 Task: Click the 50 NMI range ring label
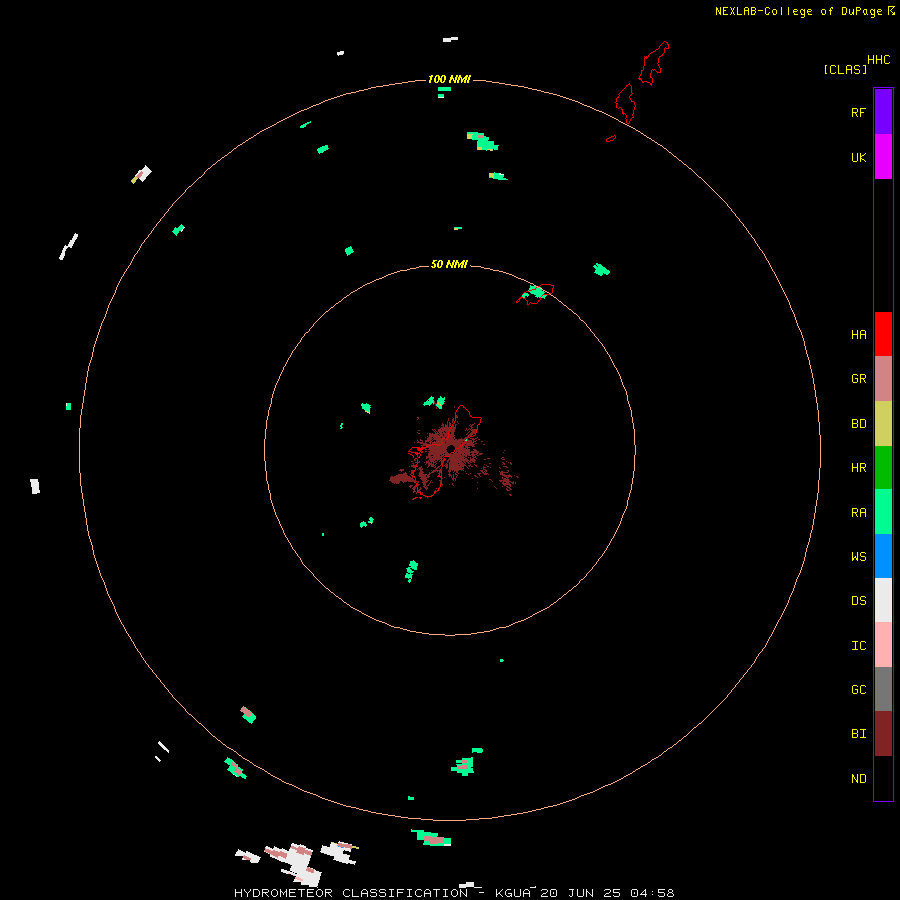pyautogui.click(x=449, y=264)
